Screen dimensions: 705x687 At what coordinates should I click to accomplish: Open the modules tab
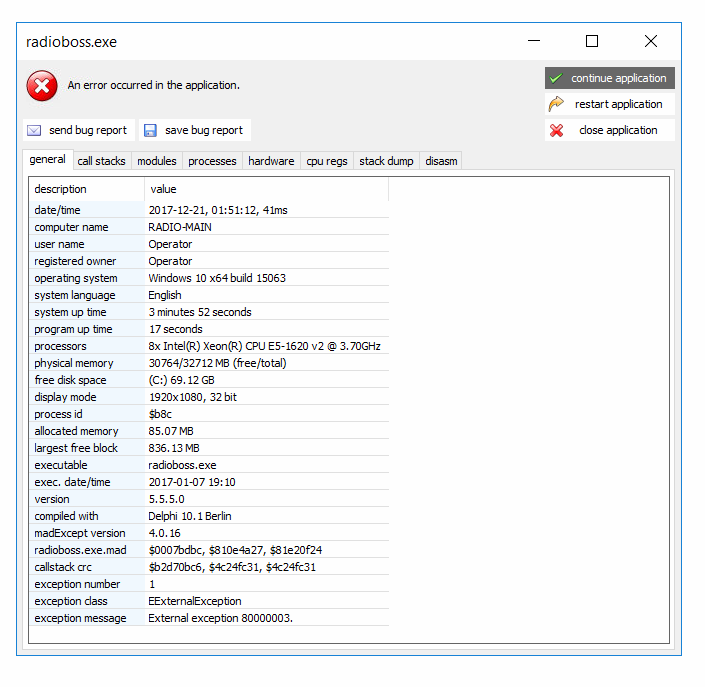click(x=157, y=161)
